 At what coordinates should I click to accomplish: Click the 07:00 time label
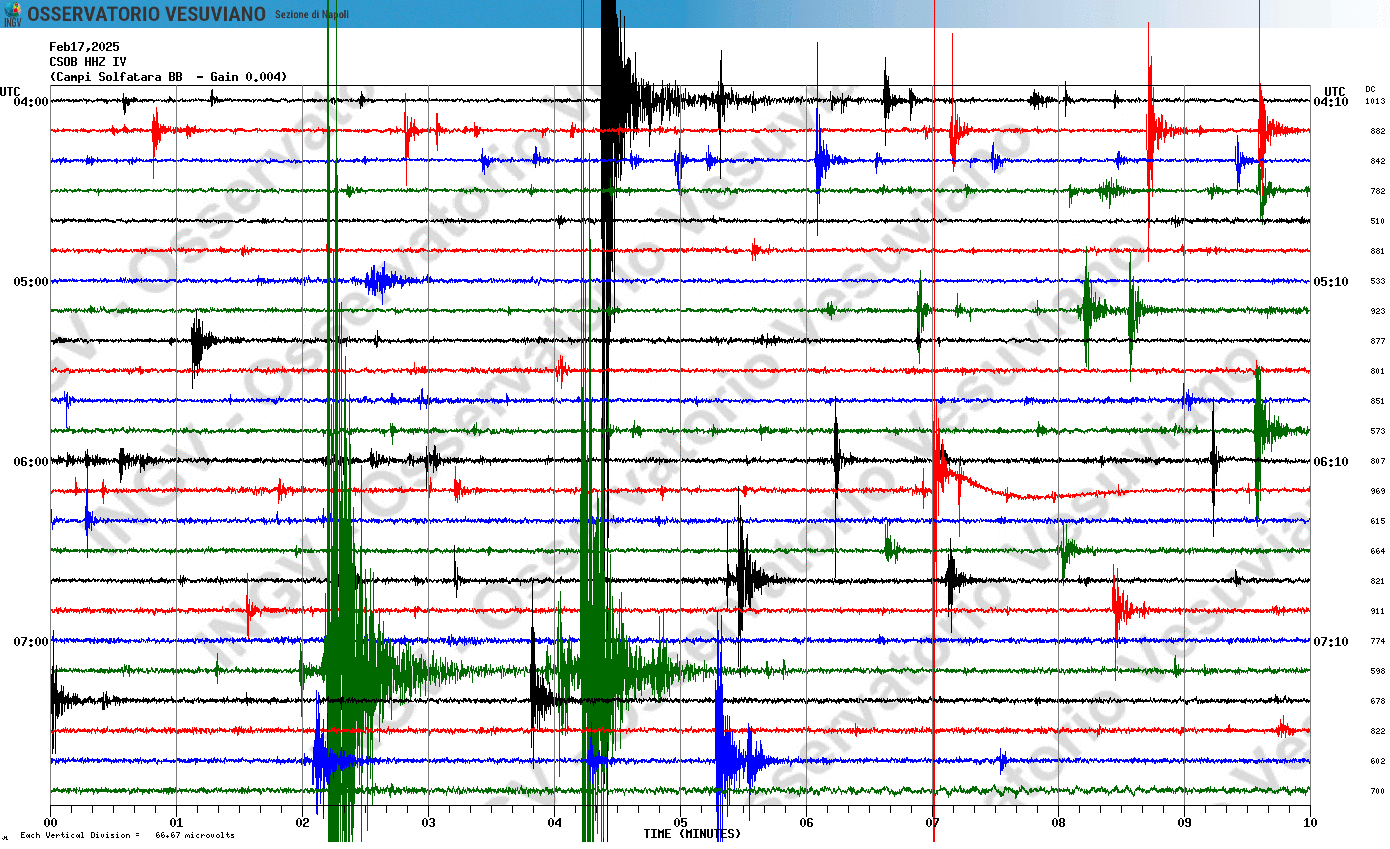[31, 641]
